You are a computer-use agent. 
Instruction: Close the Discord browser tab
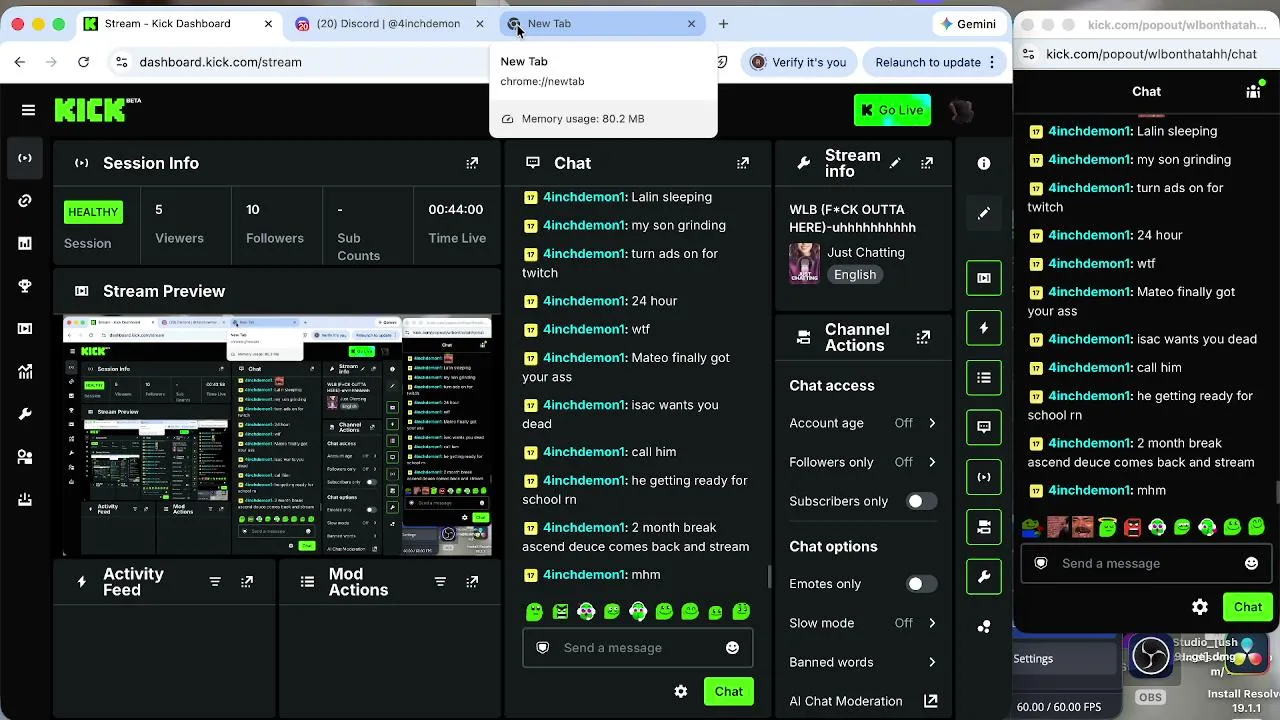[x=480, y=24]
